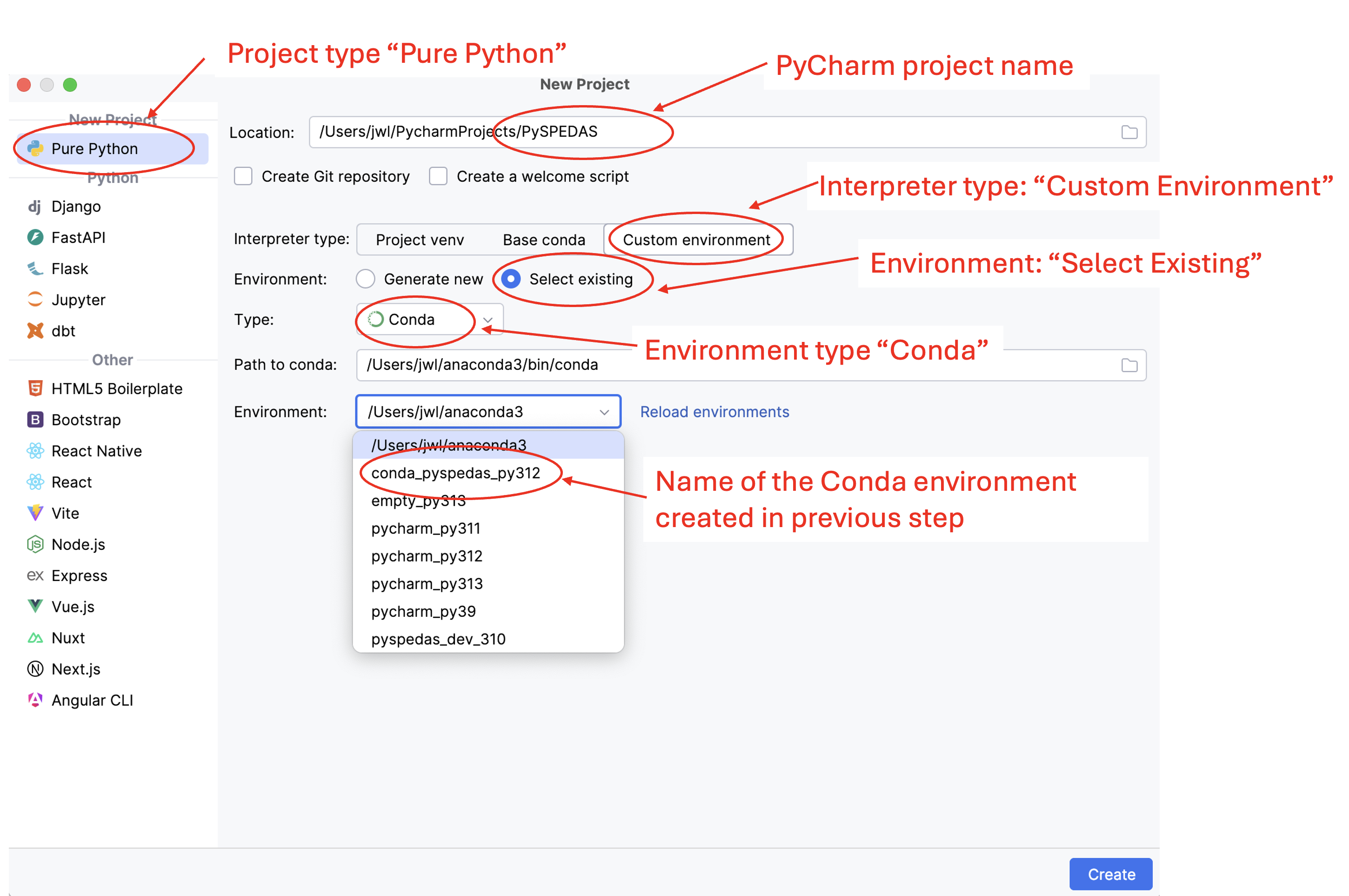Viewport: 1349px width, 896px height.
Task: Click Reload environments link
Action: coord(714,411)
